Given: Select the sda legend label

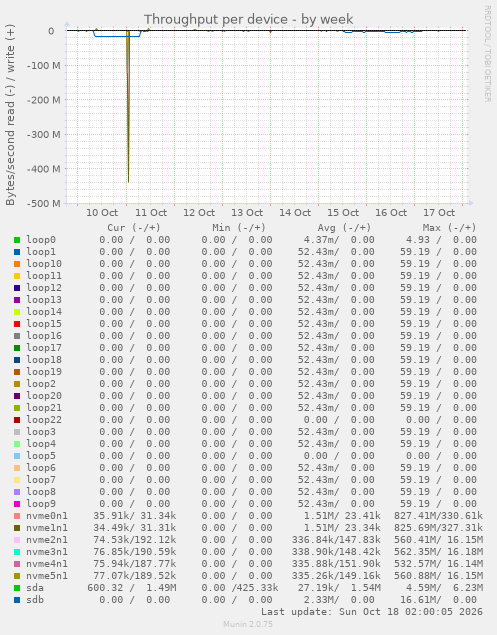Looking at the screenshot, I should (x=35, y=588).
